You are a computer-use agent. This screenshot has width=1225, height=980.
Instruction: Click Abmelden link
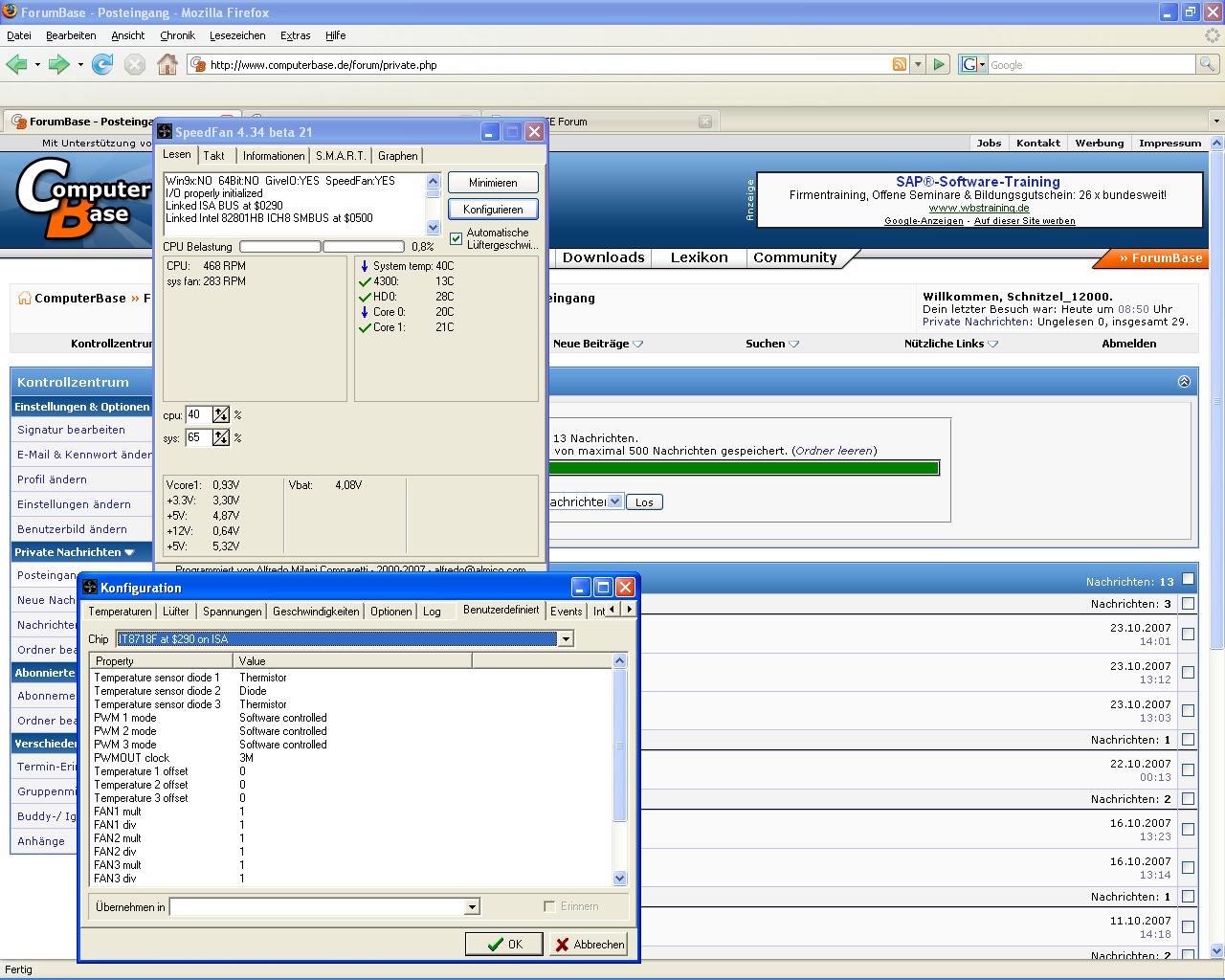tap(1128, 344)
